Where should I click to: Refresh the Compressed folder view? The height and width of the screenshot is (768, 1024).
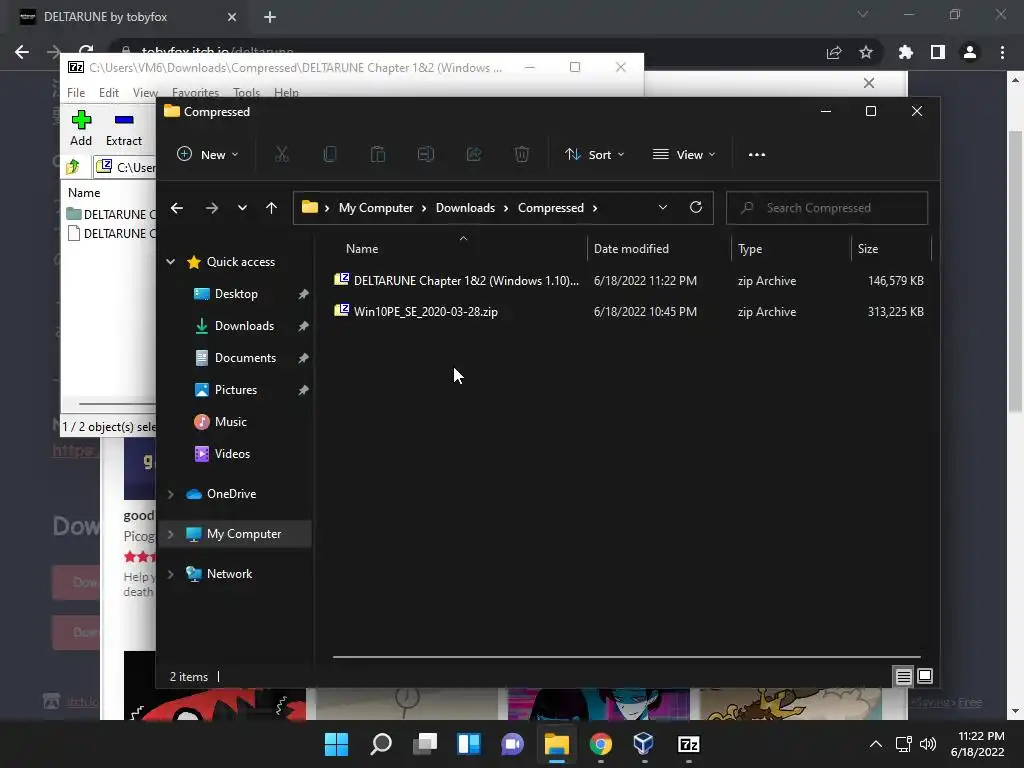pyautogui.click(x=696, y=208)
